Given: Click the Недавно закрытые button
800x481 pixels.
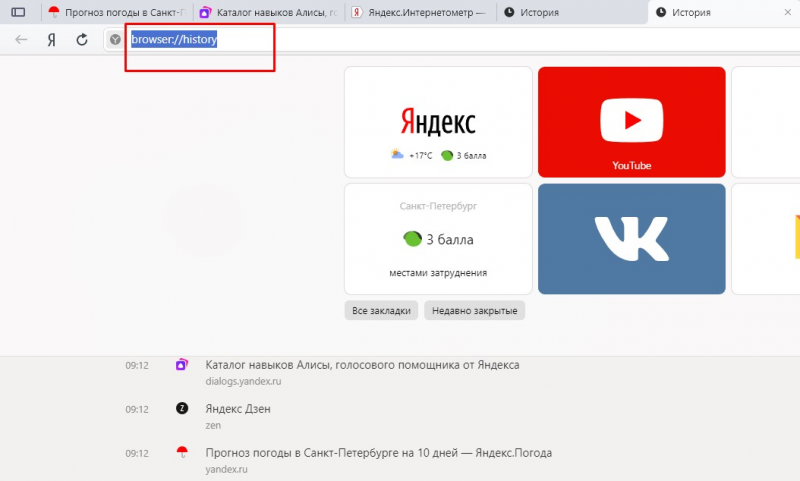Looking at the screenshot, I should click(x=474, y=311).
